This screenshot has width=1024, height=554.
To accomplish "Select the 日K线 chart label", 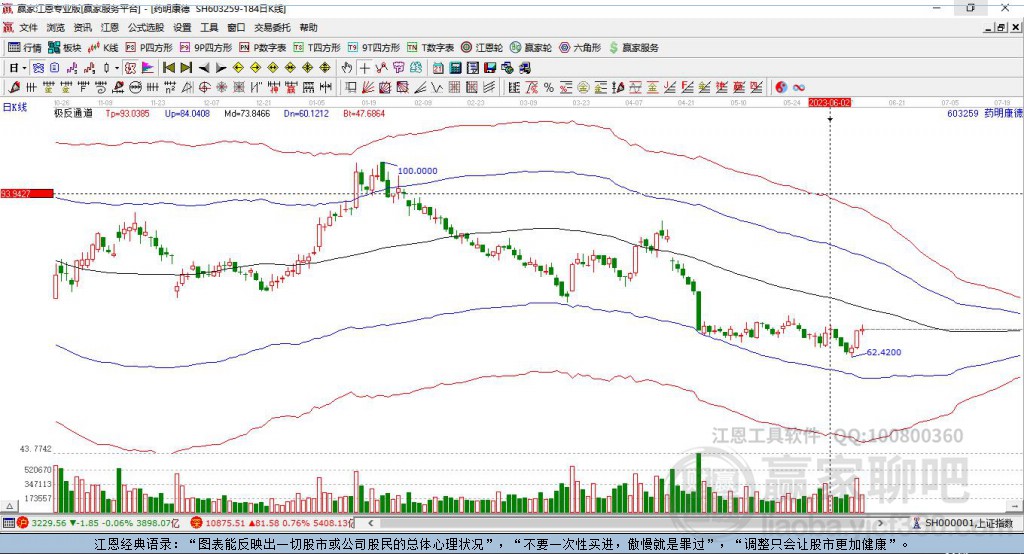I will click(x=15, y=108).
